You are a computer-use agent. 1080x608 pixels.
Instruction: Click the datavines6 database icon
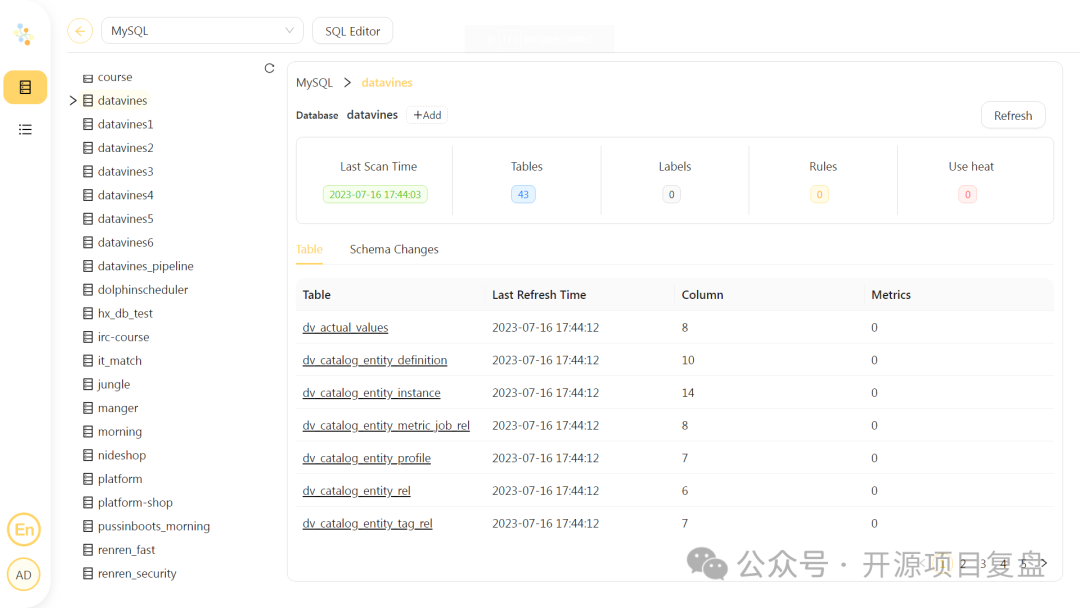point(88,242)
